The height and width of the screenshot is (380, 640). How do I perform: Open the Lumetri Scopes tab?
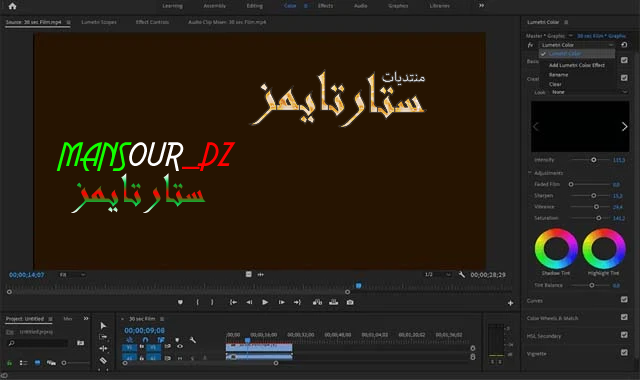(x=99, y=22)
